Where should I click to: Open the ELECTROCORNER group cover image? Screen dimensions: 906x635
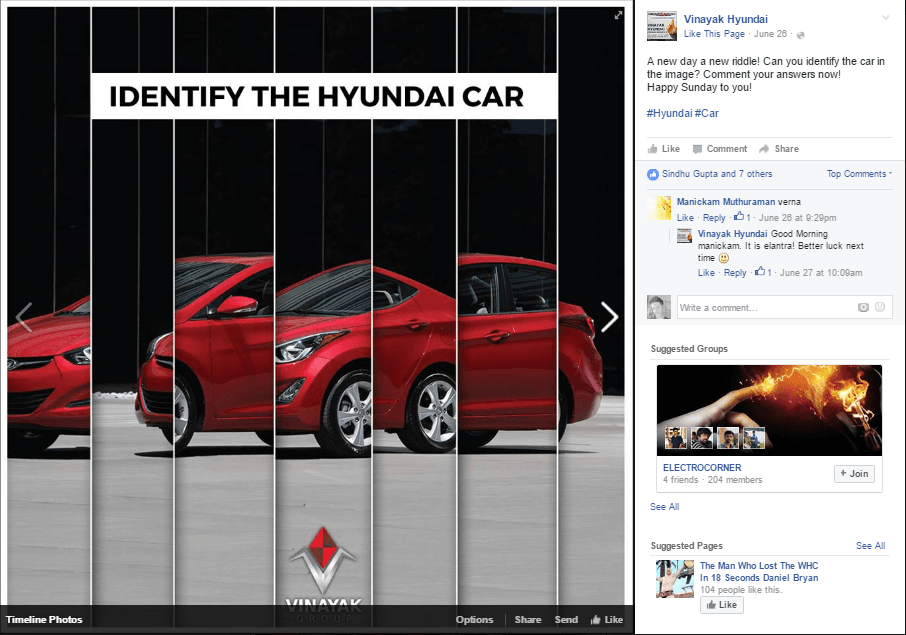coord(769,411)
